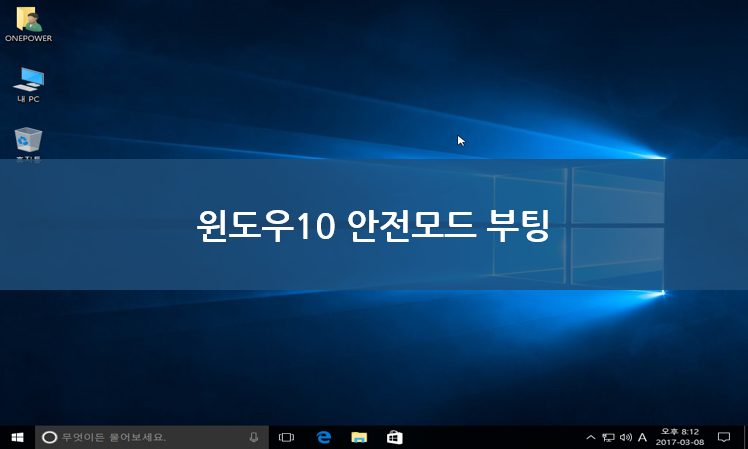This screenshot has height=449, width=748.
Task: Click the Cortana search box
Action: click(x=152, y=437)
